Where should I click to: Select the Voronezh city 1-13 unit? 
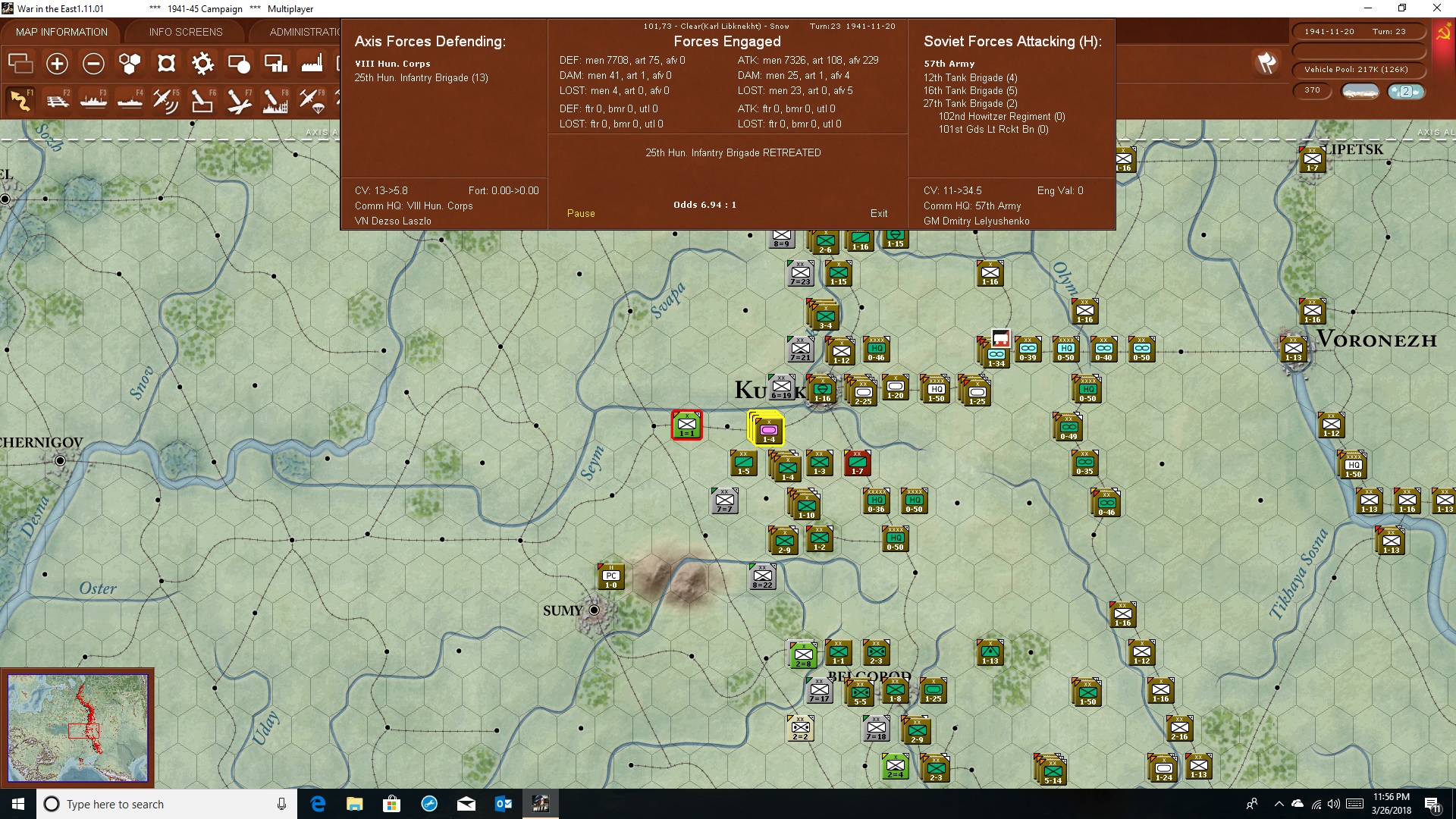point(1294,350)
